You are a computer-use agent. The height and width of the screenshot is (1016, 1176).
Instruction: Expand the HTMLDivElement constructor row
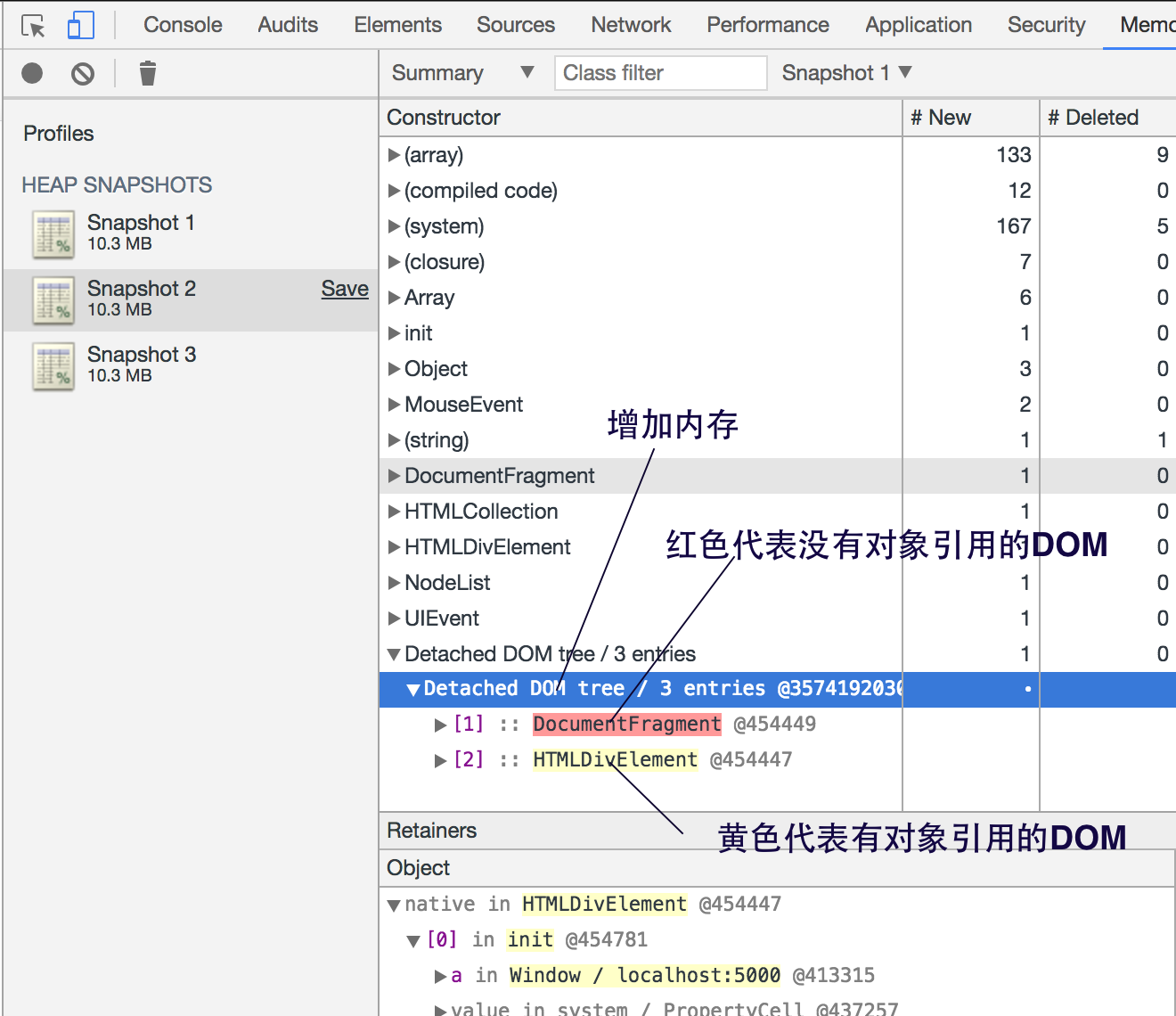(394, 547)
